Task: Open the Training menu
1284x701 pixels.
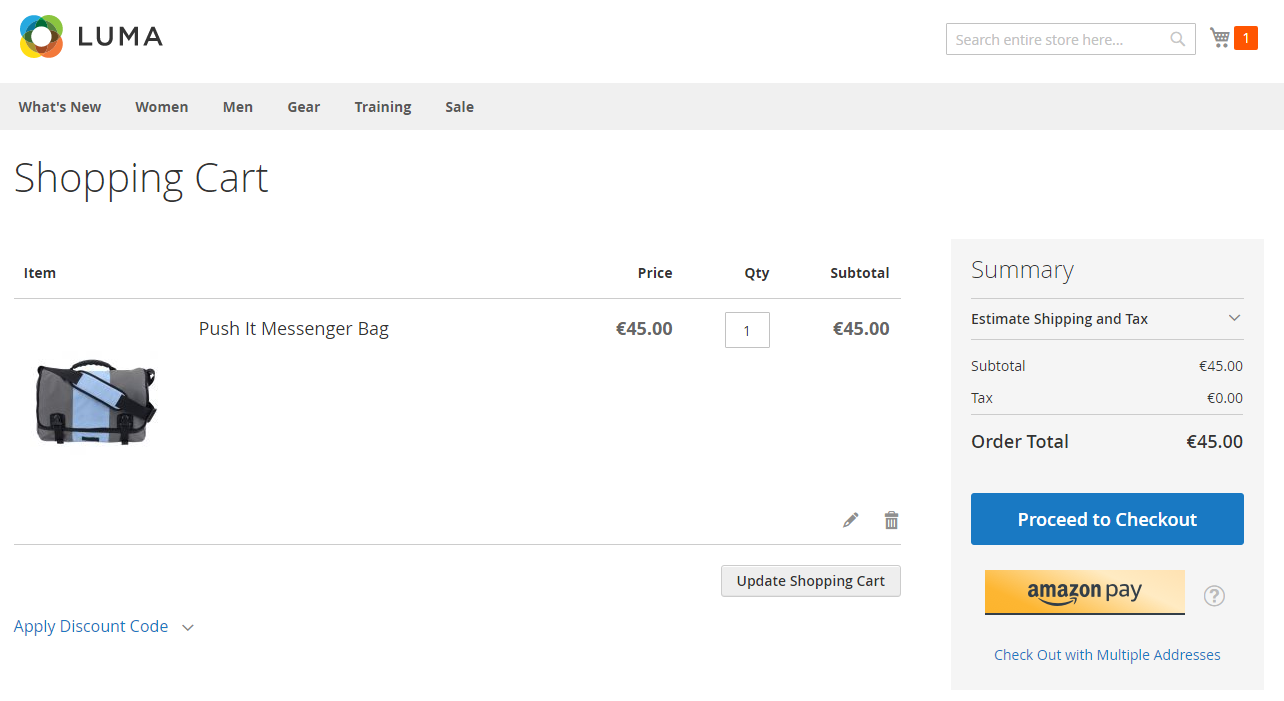Action: [x=382, y=107]
